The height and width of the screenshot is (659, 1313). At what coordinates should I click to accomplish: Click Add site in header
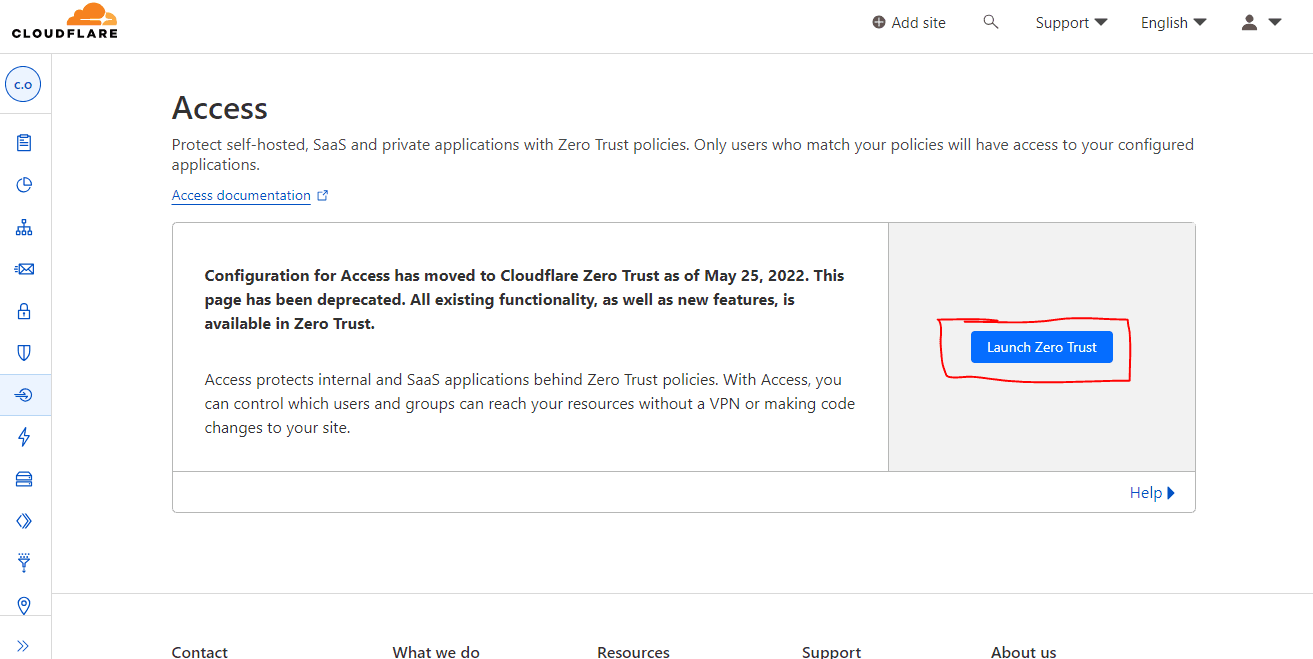point(908,22)
